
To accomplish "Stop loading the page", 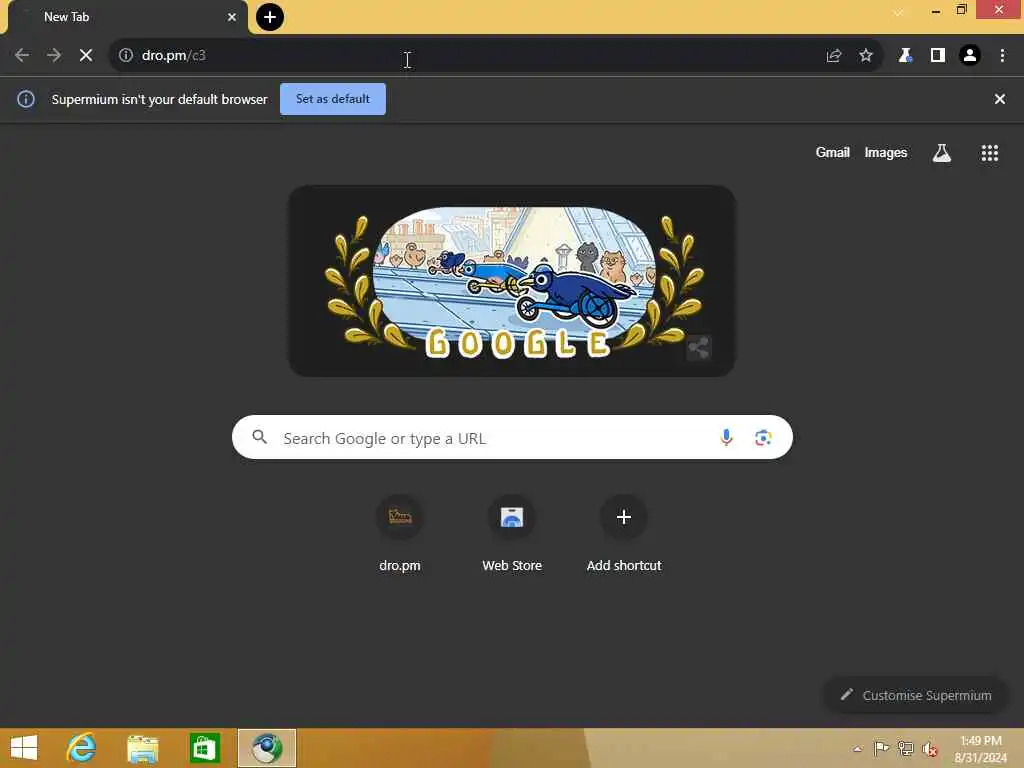I will tap(86, 56).
